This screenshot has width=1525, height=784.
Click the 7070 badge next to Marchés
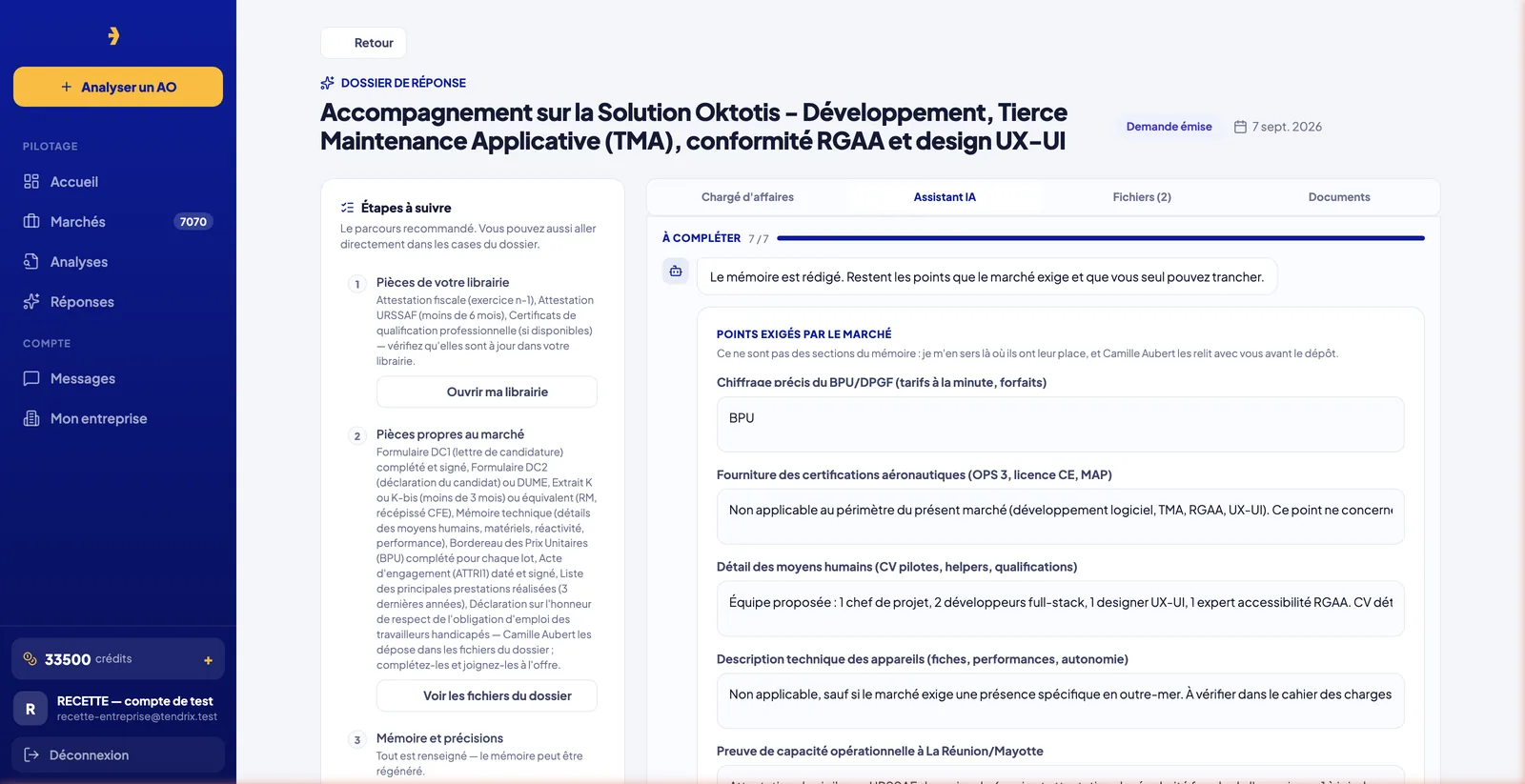tap(193, 222)
